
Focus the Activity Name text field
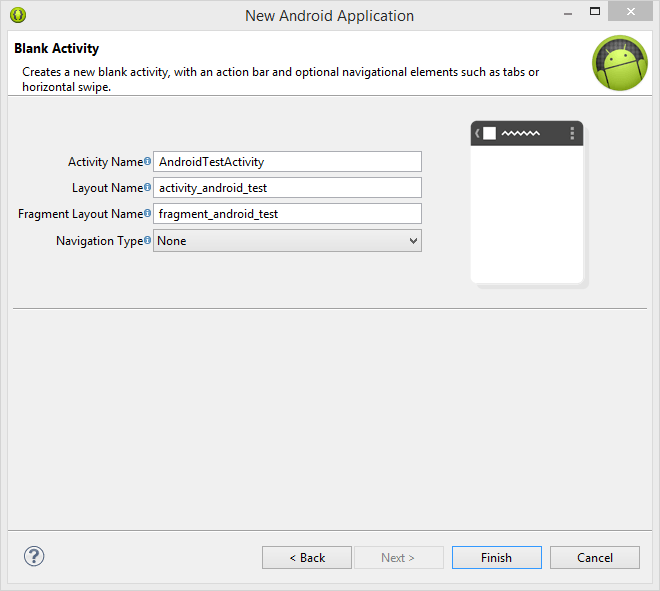click(x=287, y=162)
